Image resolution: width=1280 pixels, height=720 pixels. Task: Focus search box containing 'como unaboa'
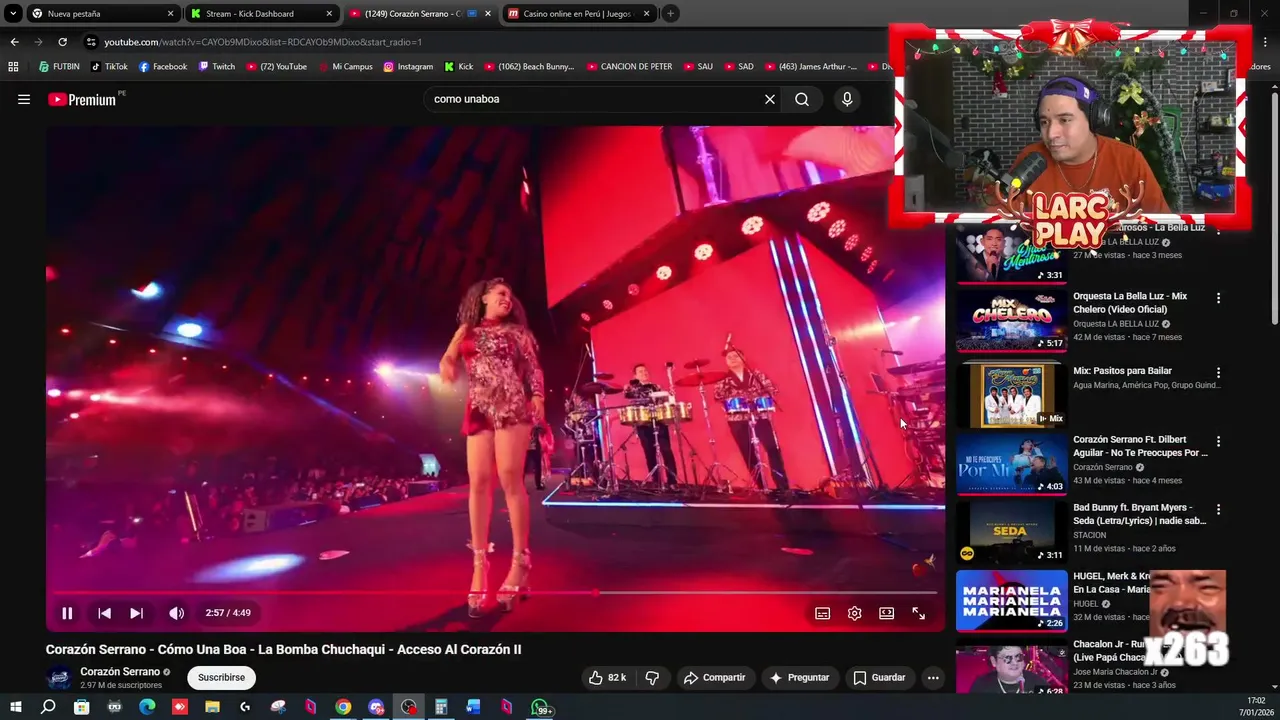pyautogui.click(x=590, y=99)
